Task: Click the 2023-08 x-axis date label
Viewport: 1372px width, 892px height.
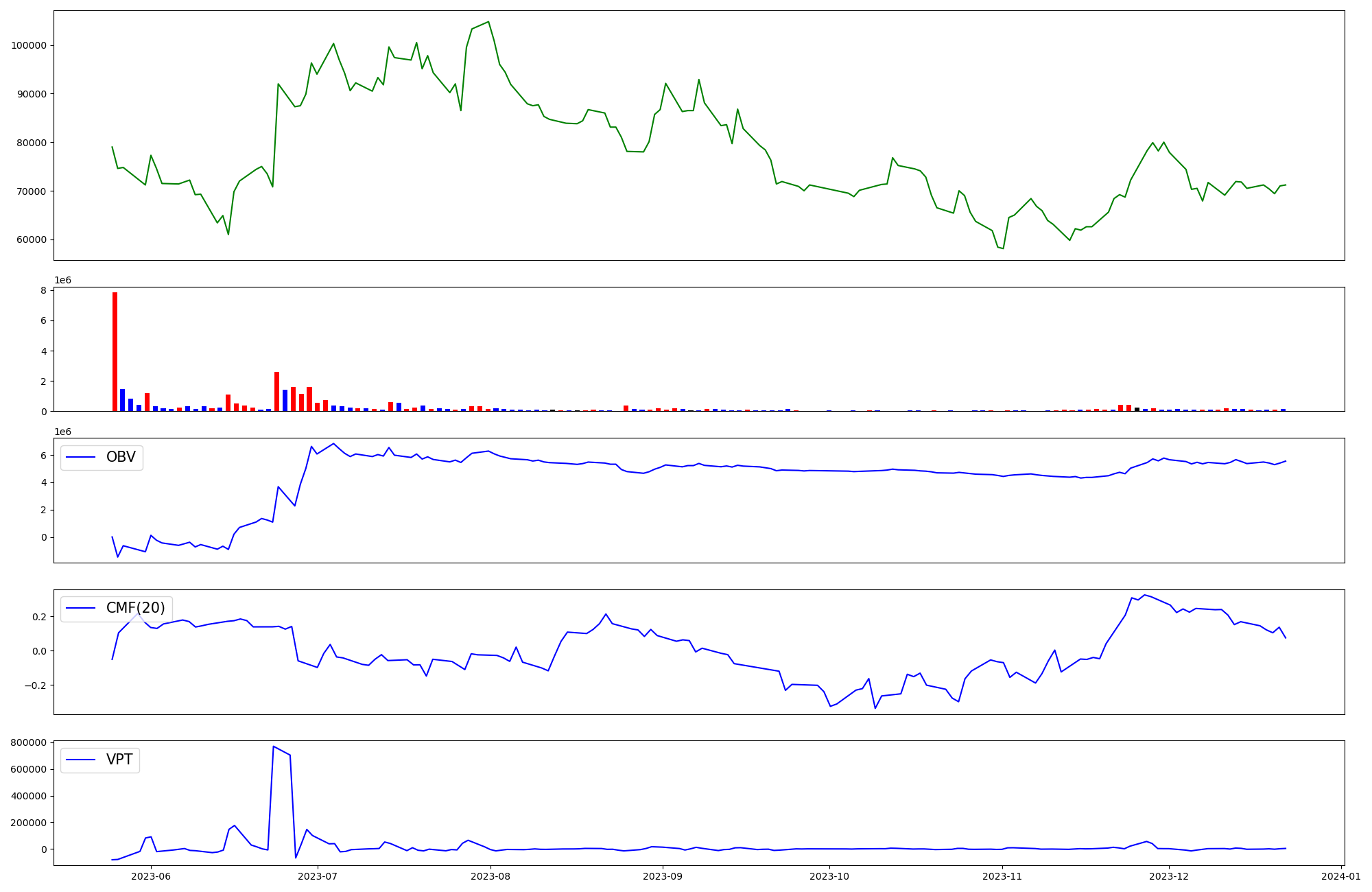Action: pos(491,876)
